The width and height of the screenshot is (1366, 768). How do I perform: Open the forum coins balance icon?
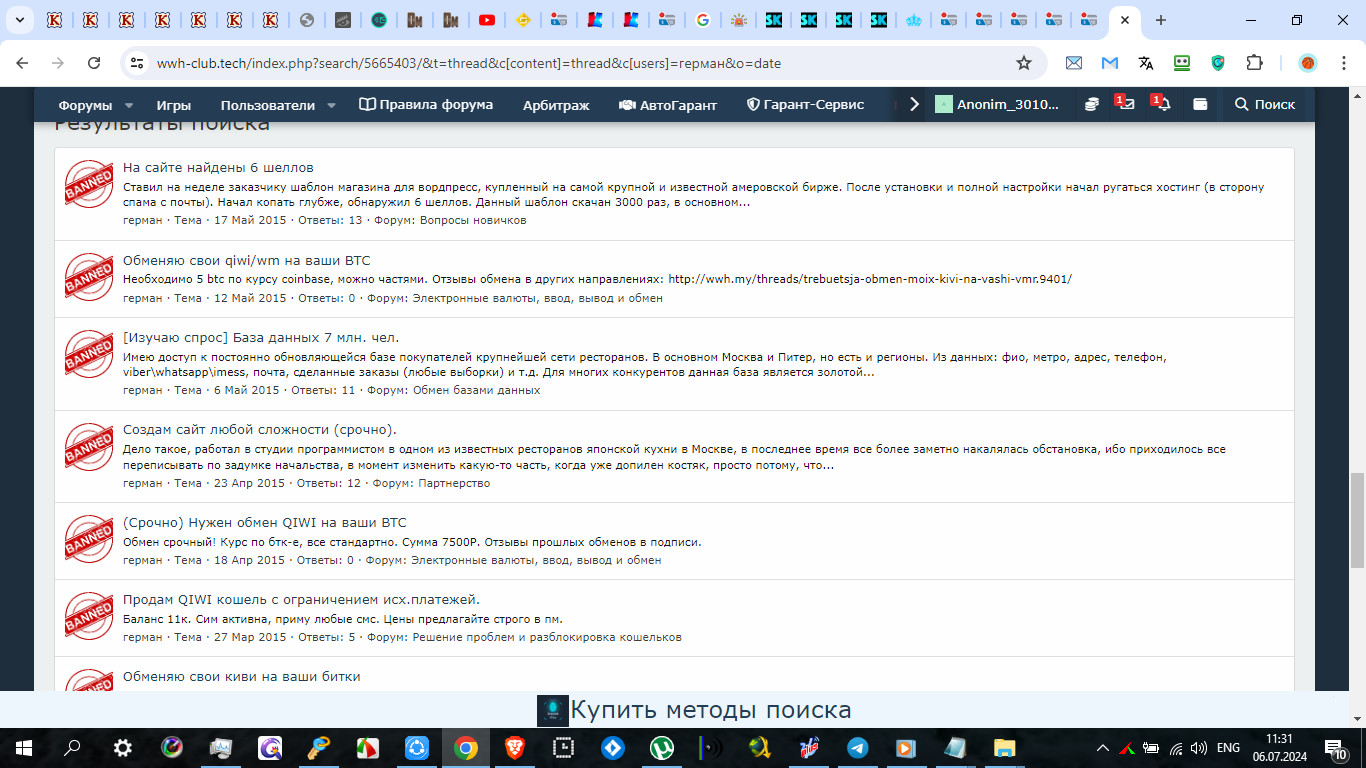pyautogui.click(x=1092, y=104)
